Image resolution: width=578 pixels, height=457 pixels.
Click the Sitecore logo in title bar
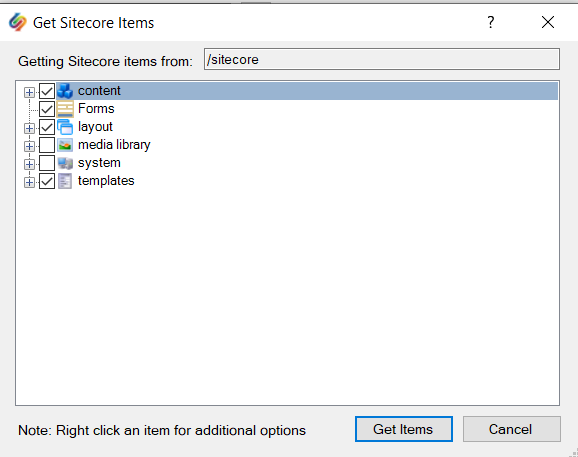click(17, 22)
